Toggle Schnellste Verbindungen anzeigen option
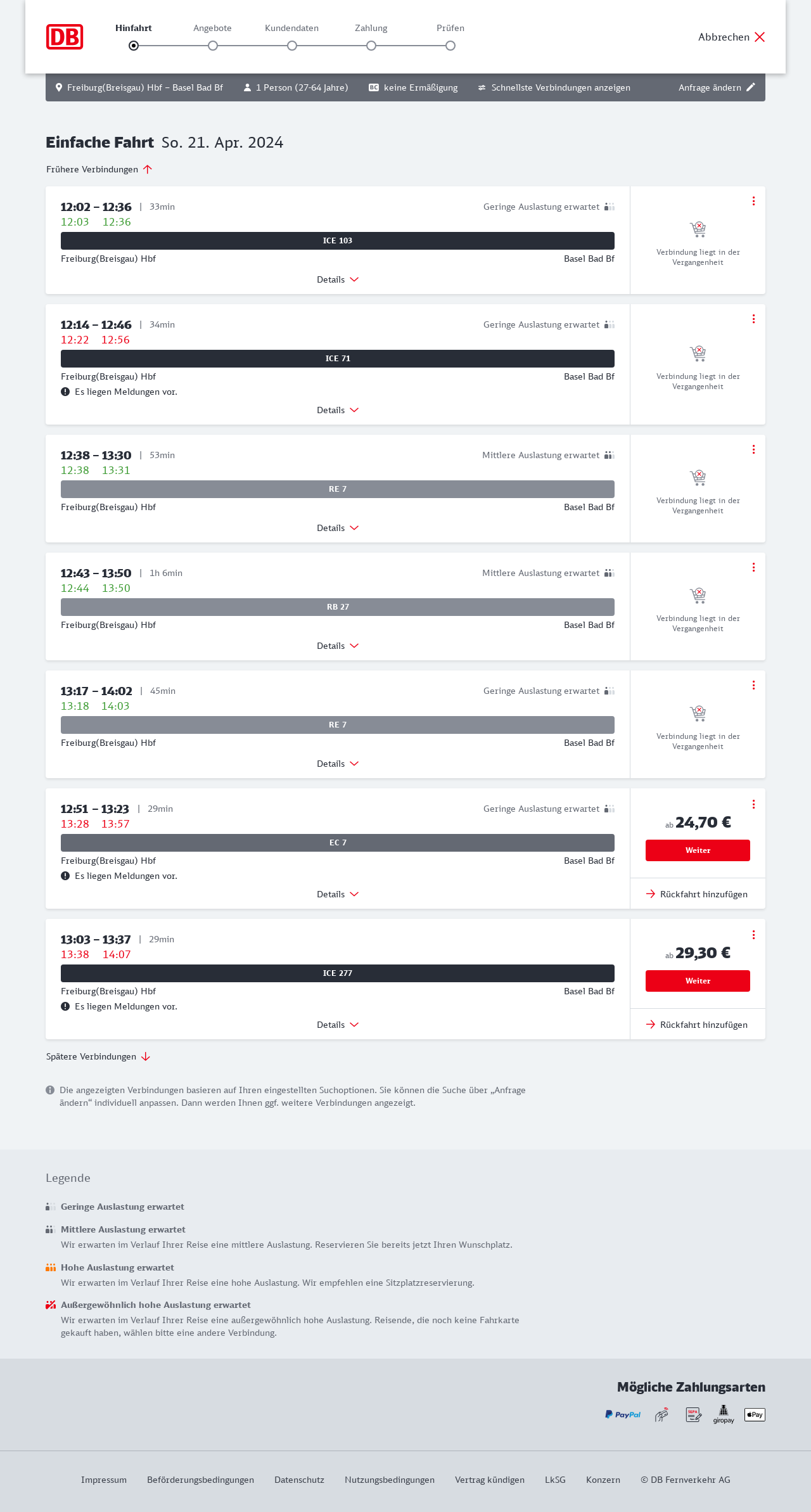This screenshot has height=1512, width=811. (554, 87)
